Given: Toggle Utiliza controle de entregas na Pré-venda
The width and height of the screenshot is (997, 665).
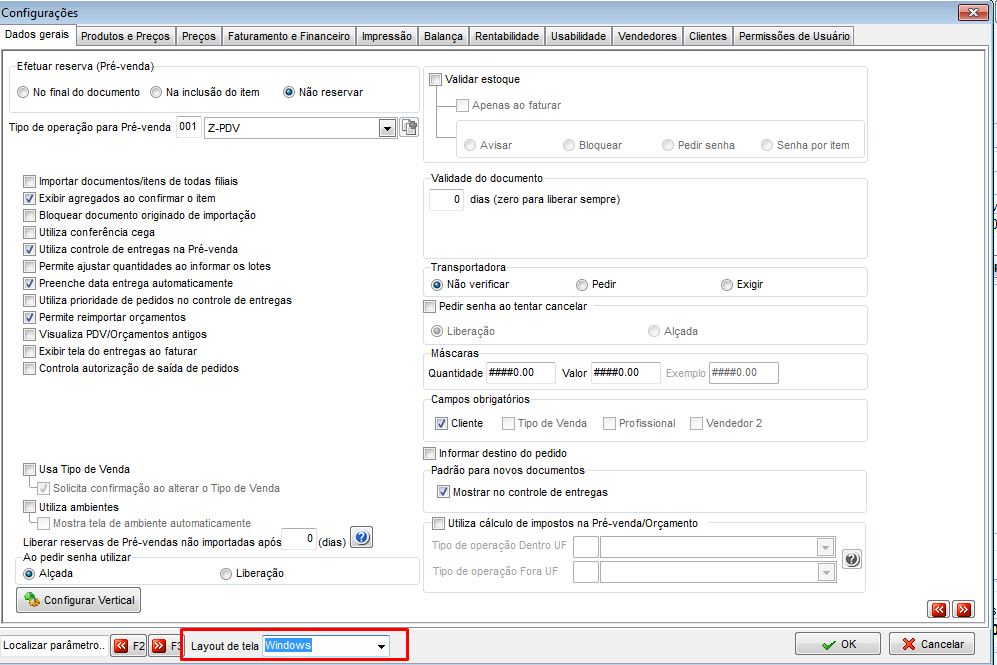Looking at the screenshot, I should click(29, 249).
